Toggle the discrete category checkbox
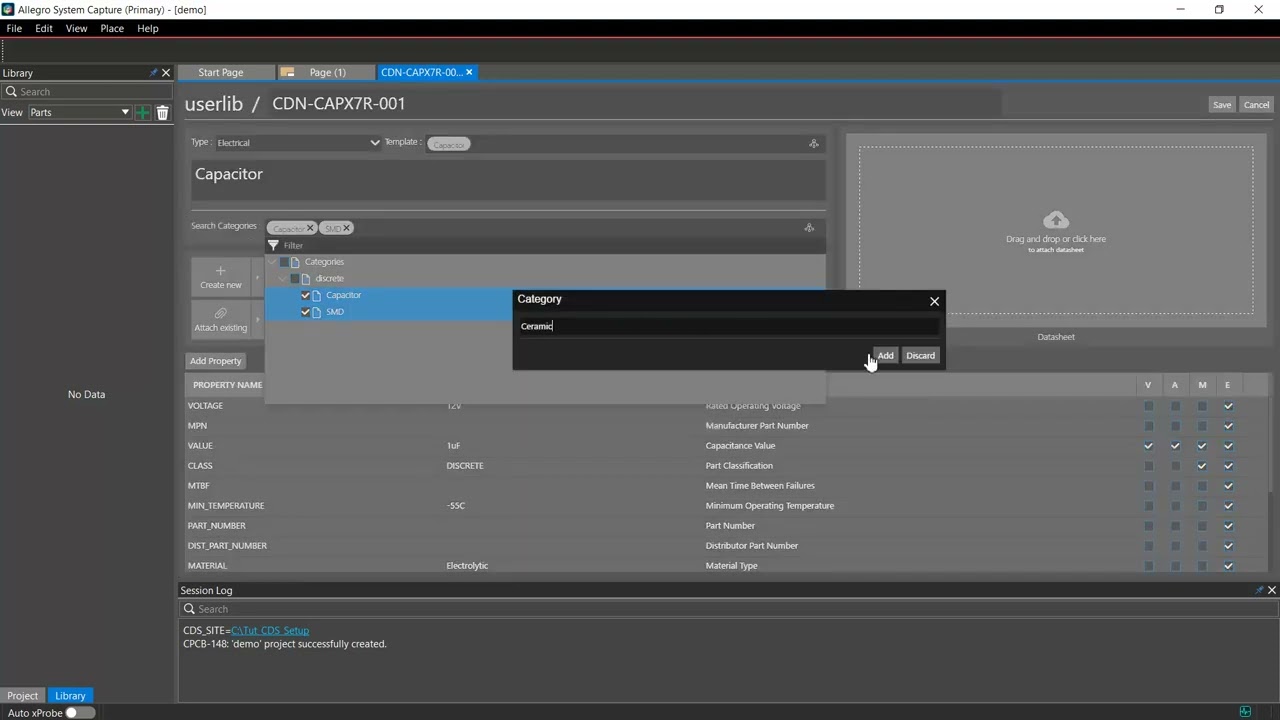Image resolution: width=1280 pixels, height=720 pixels. tap(295, 278)
